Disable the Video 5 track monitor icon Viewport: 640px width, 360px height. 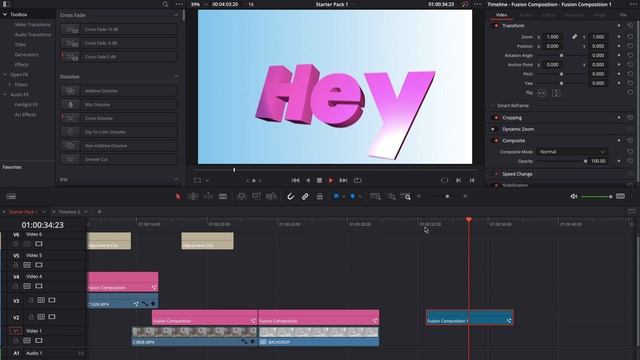pos(39,265)
